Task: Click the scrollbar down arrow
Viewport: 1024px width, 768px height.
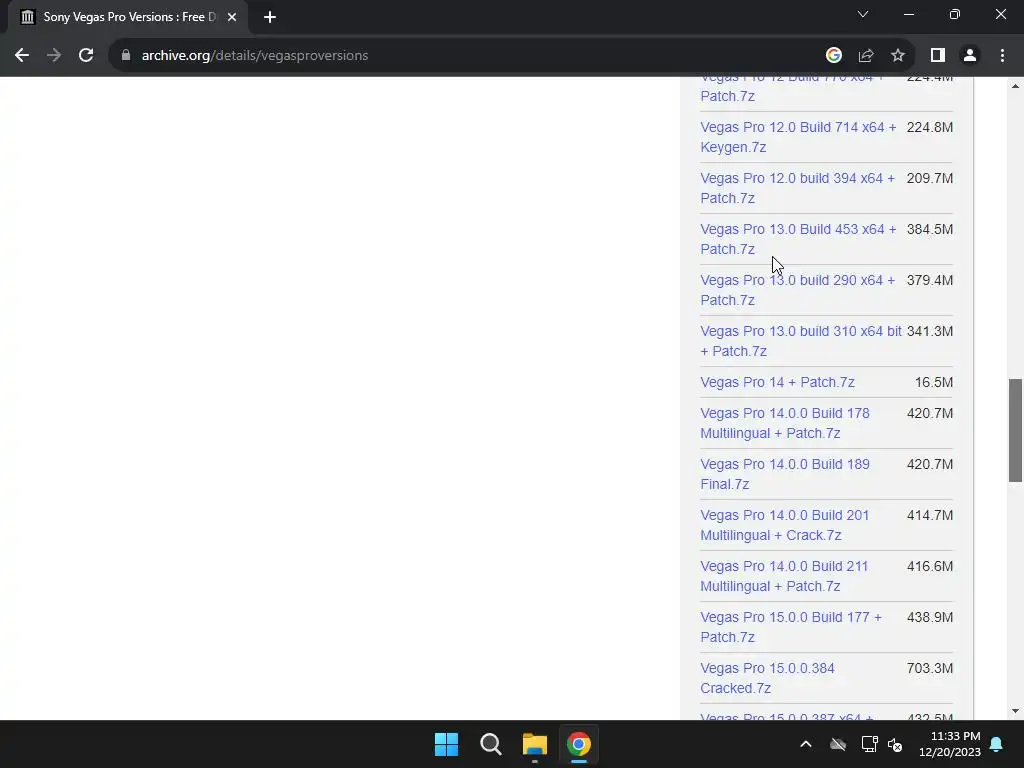Action: click(1015, 711)
